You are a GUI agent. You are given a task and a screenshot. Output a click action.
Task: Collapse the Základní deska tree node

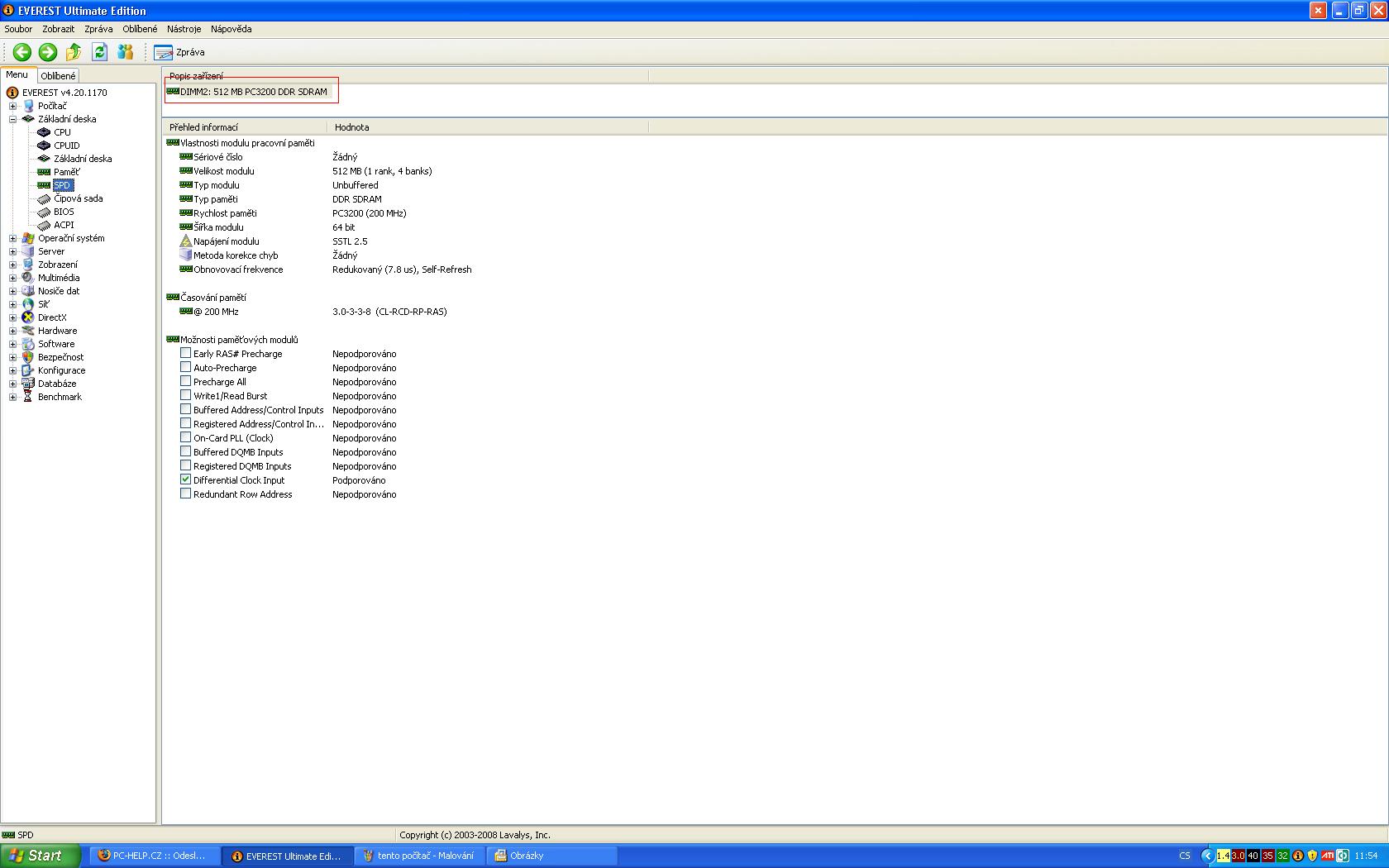pos(12,119)
